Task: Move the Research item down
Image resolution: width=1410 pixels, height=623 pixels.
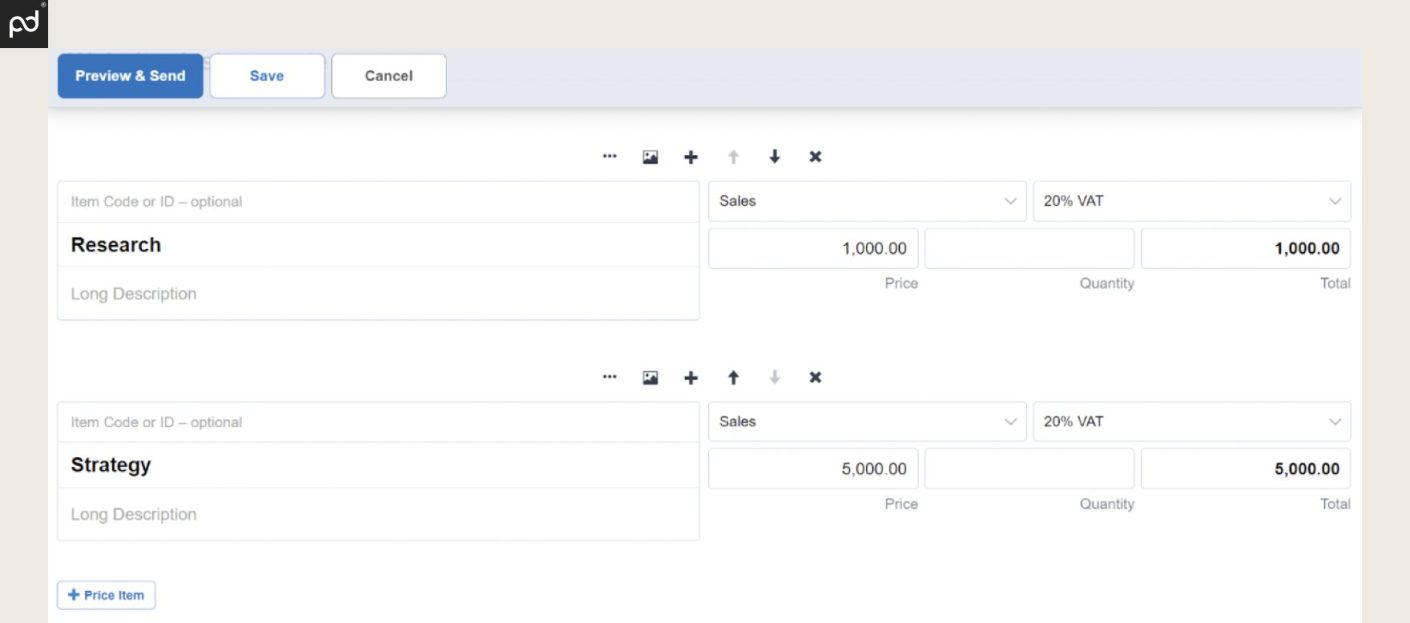Action: 774,156
